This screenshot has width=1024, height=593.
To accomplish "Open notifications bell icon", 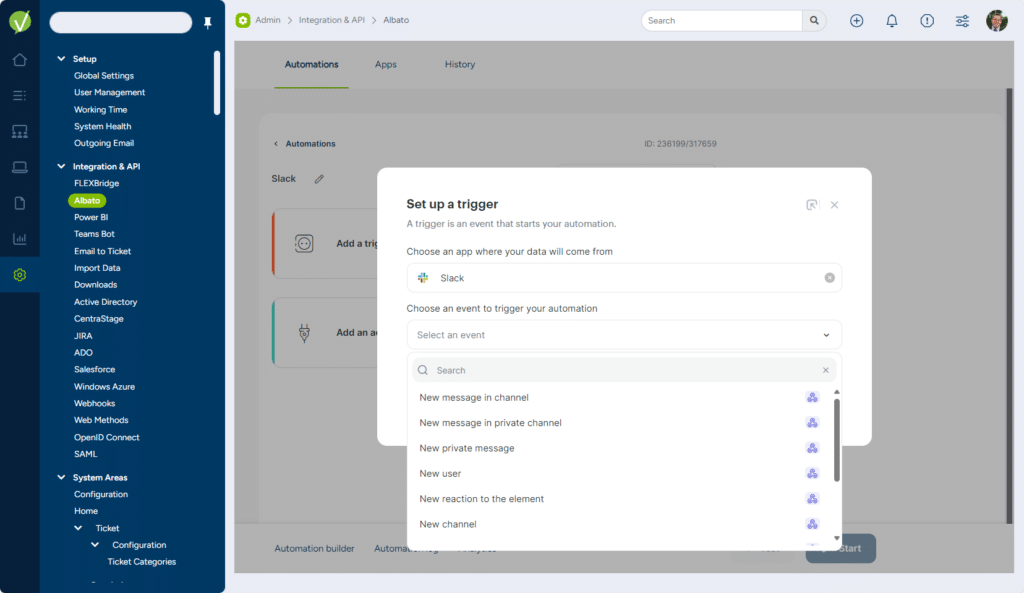I will point(892,21).
